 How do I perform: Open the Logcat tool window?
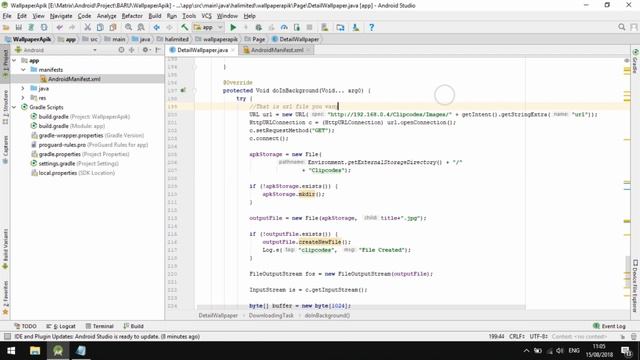tap(61, 326)
